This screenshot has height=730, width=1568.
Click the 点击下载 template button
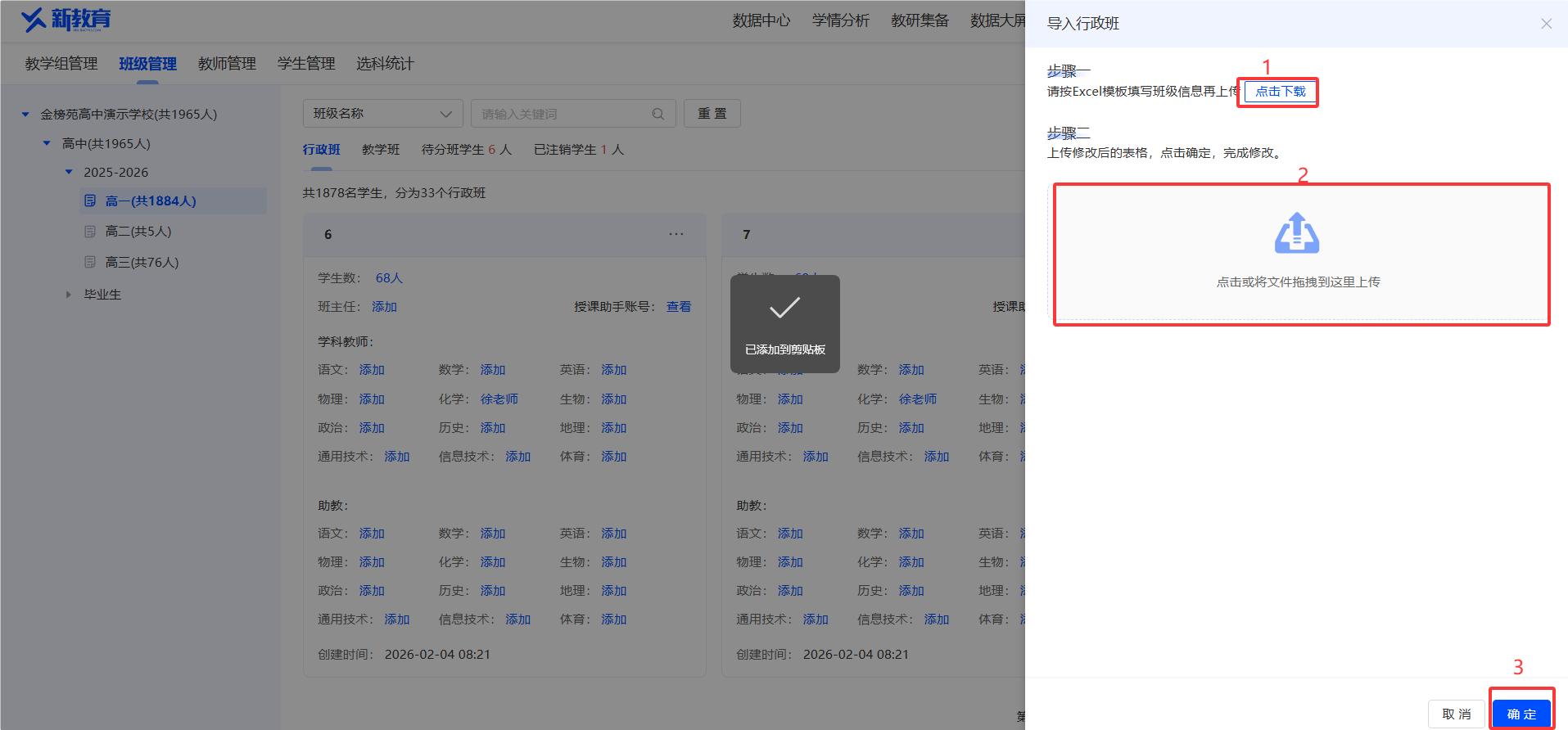[x=1281, y=92]
